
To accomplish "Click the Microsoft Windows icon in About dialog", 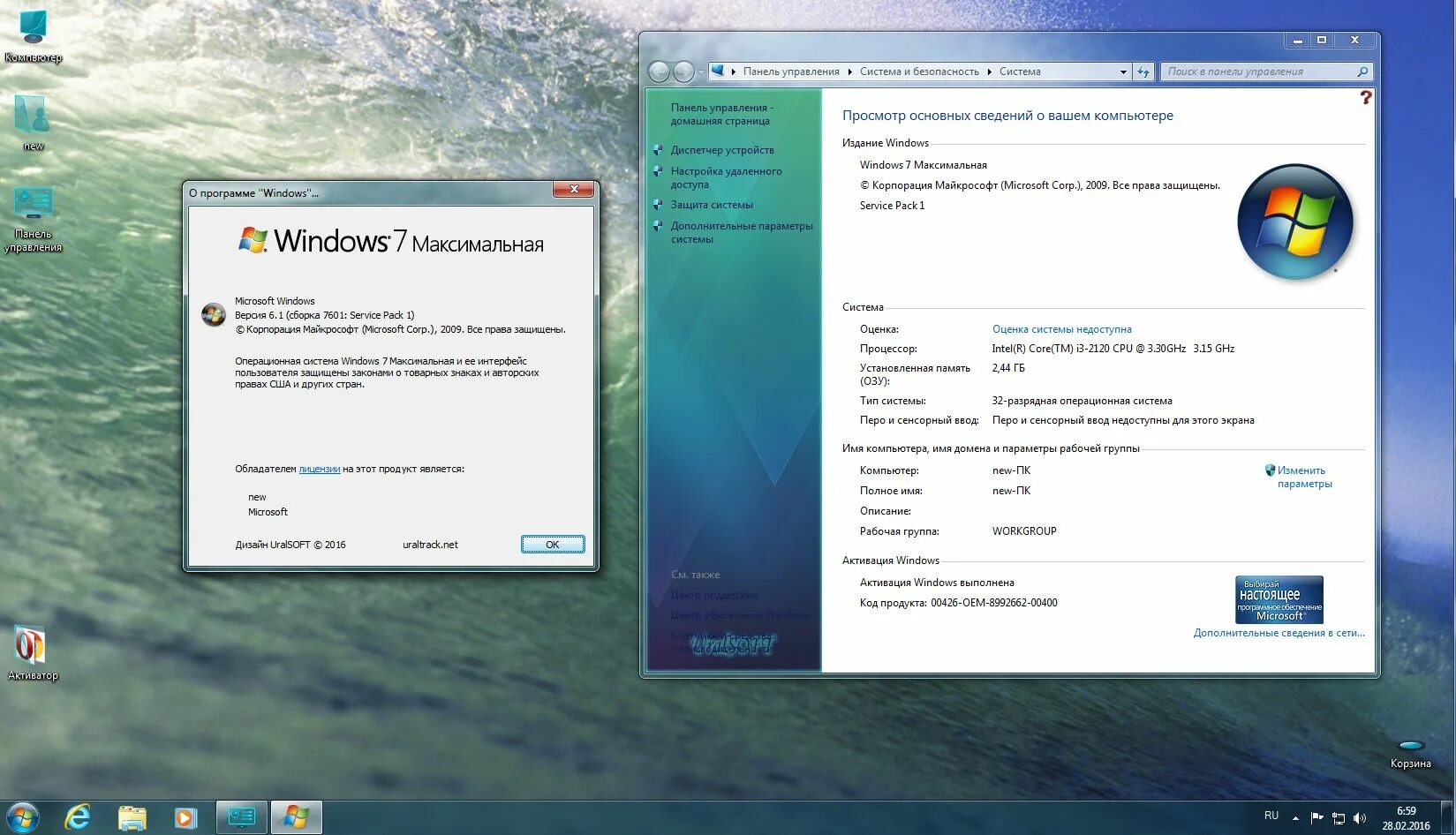I will (x=214, y=314).
